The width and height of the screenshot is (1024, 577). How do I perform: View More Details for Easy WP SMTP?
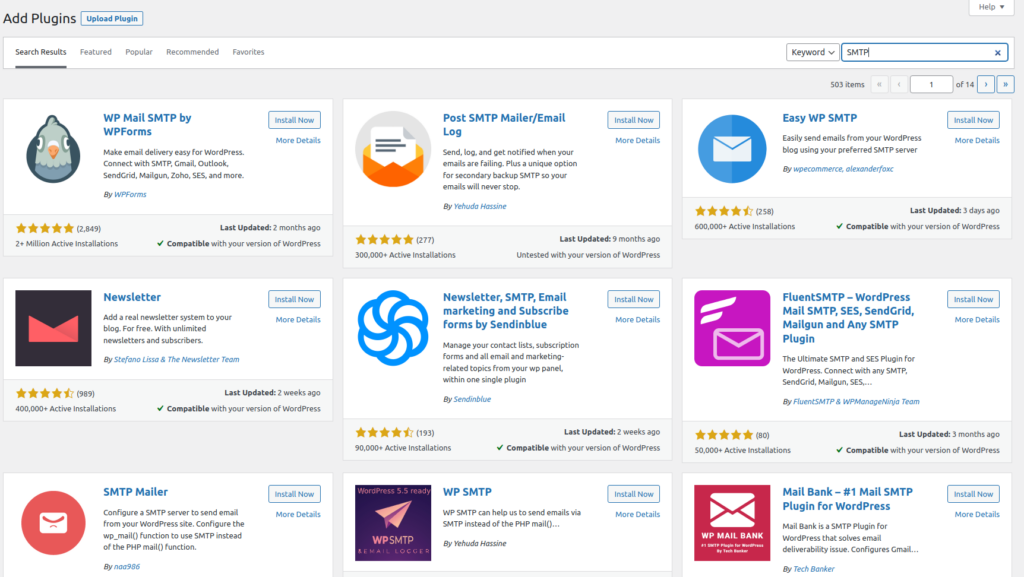pos(977,140)
